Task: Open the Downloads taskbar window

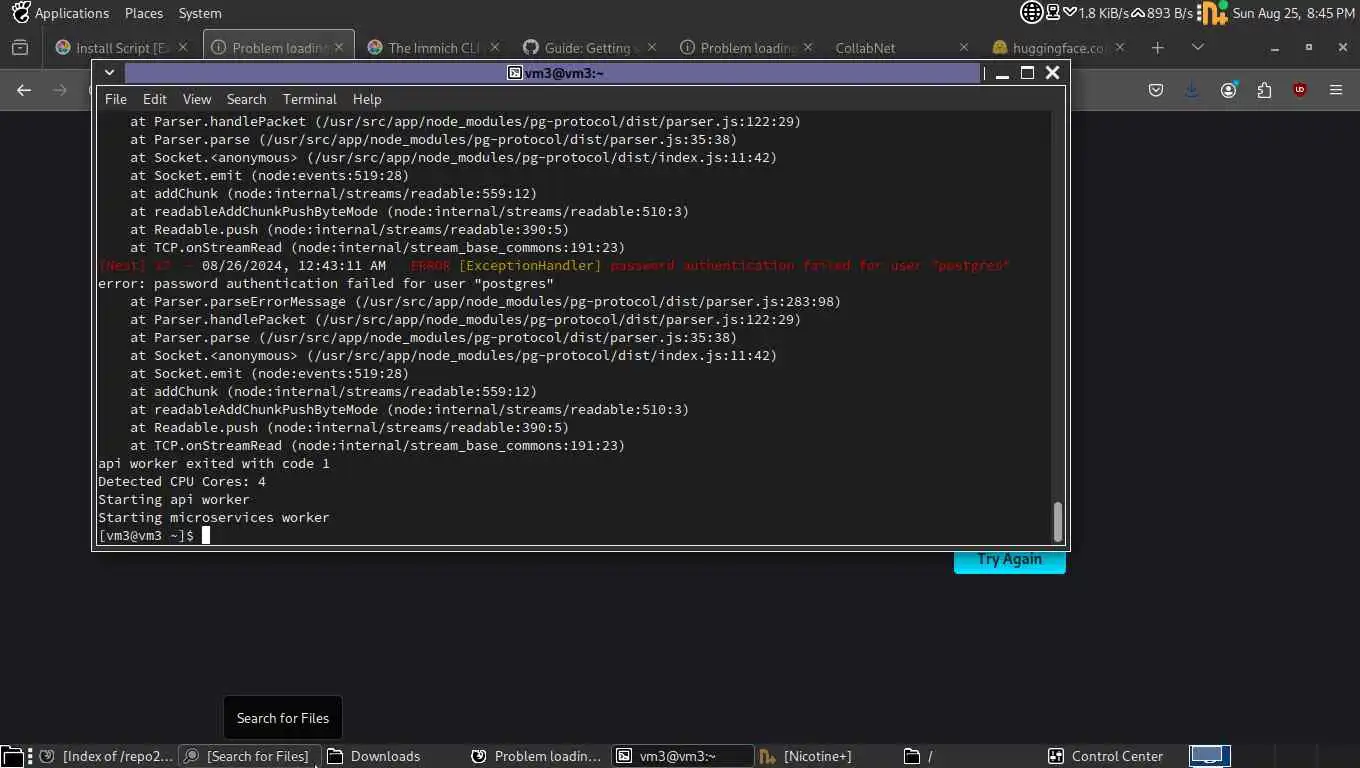Action: [393, 756]
